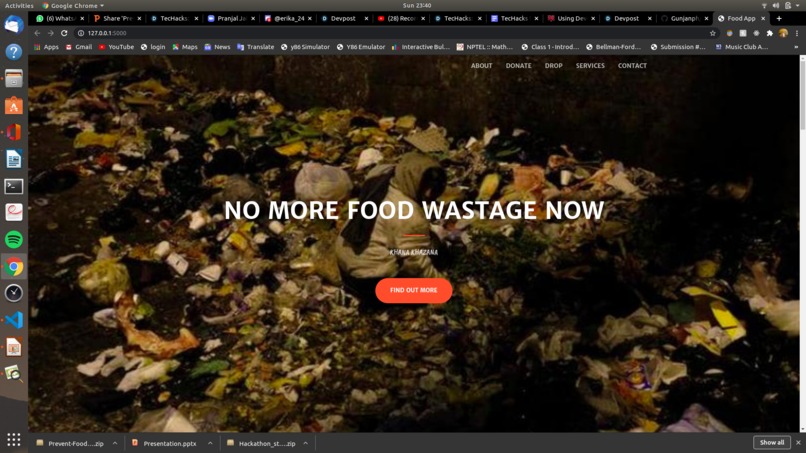Click the browser forward arrow
The height and width of the screenshot is (453, 806).
50,33
